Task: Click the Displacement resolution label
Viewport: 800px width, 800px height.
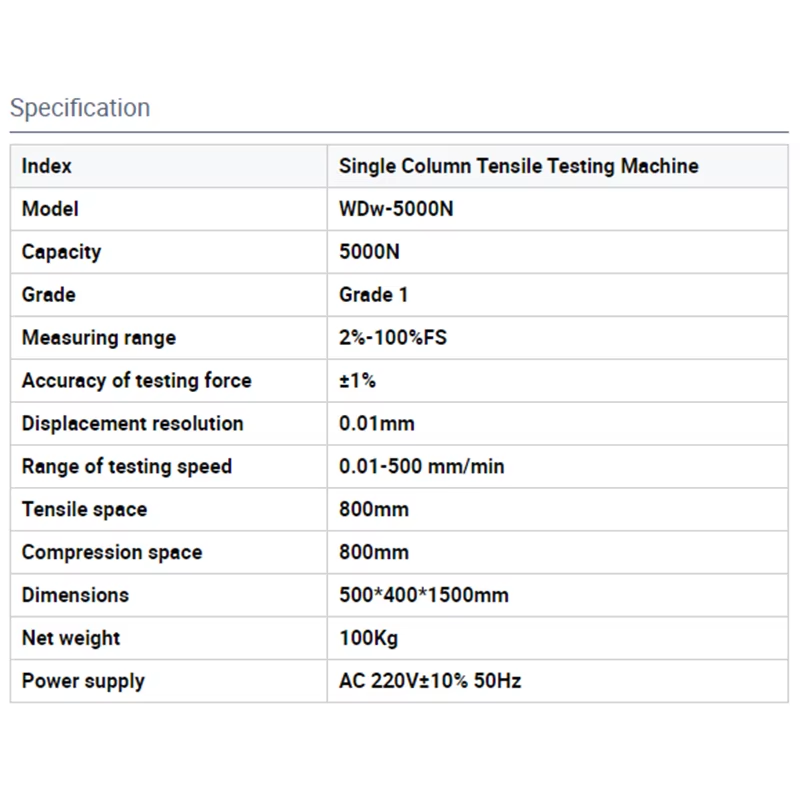Action: point(133,423)
